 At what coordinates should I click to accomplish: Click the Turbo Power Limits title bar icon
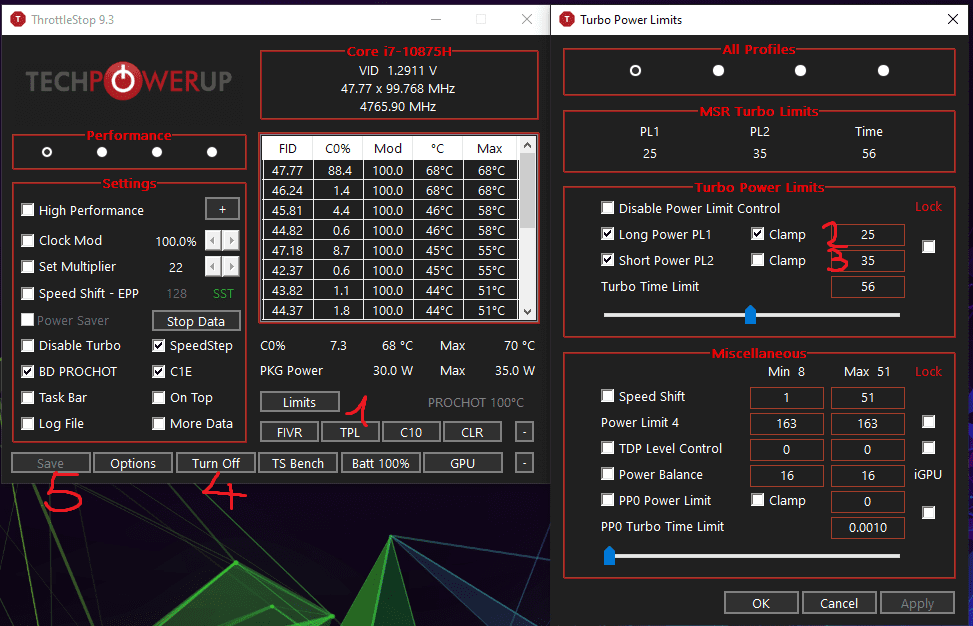[x=567, y=20]
